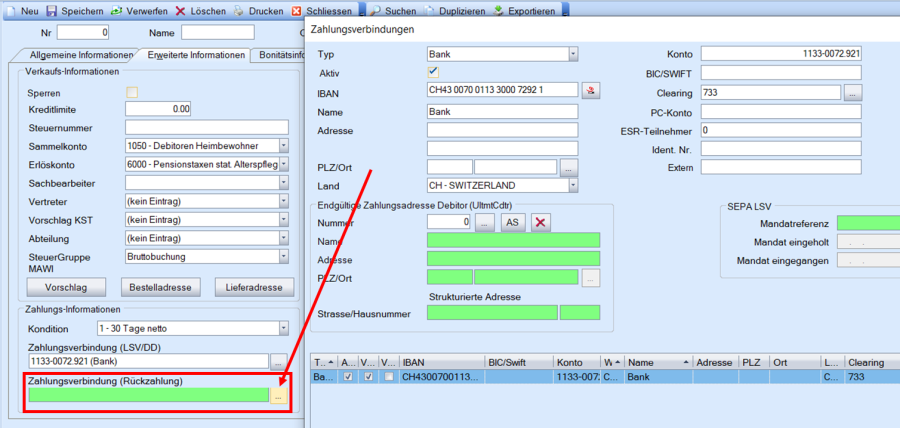
Task: Click the Suchen search toolbar icon
Action: (375, 9)
